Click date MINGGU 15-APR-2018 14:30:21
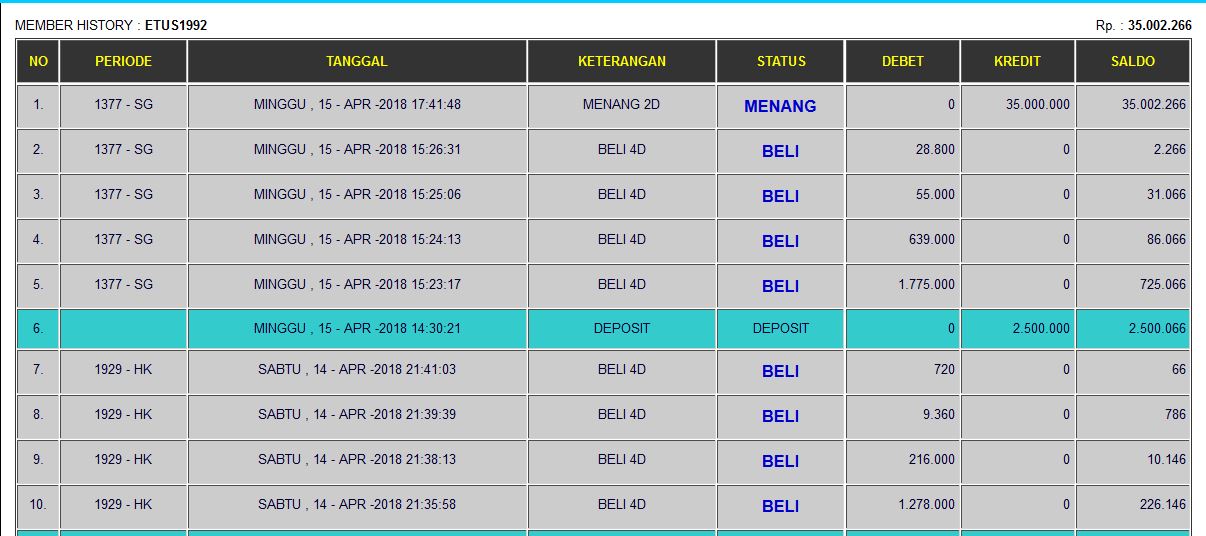The height and width of the screenshot is (536, 1206). click(x=357, y=328)
